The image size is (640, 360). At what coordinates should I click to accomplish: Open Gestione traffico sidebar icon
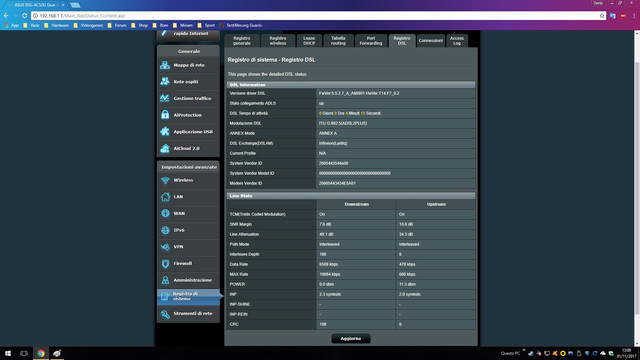[165, 98]
